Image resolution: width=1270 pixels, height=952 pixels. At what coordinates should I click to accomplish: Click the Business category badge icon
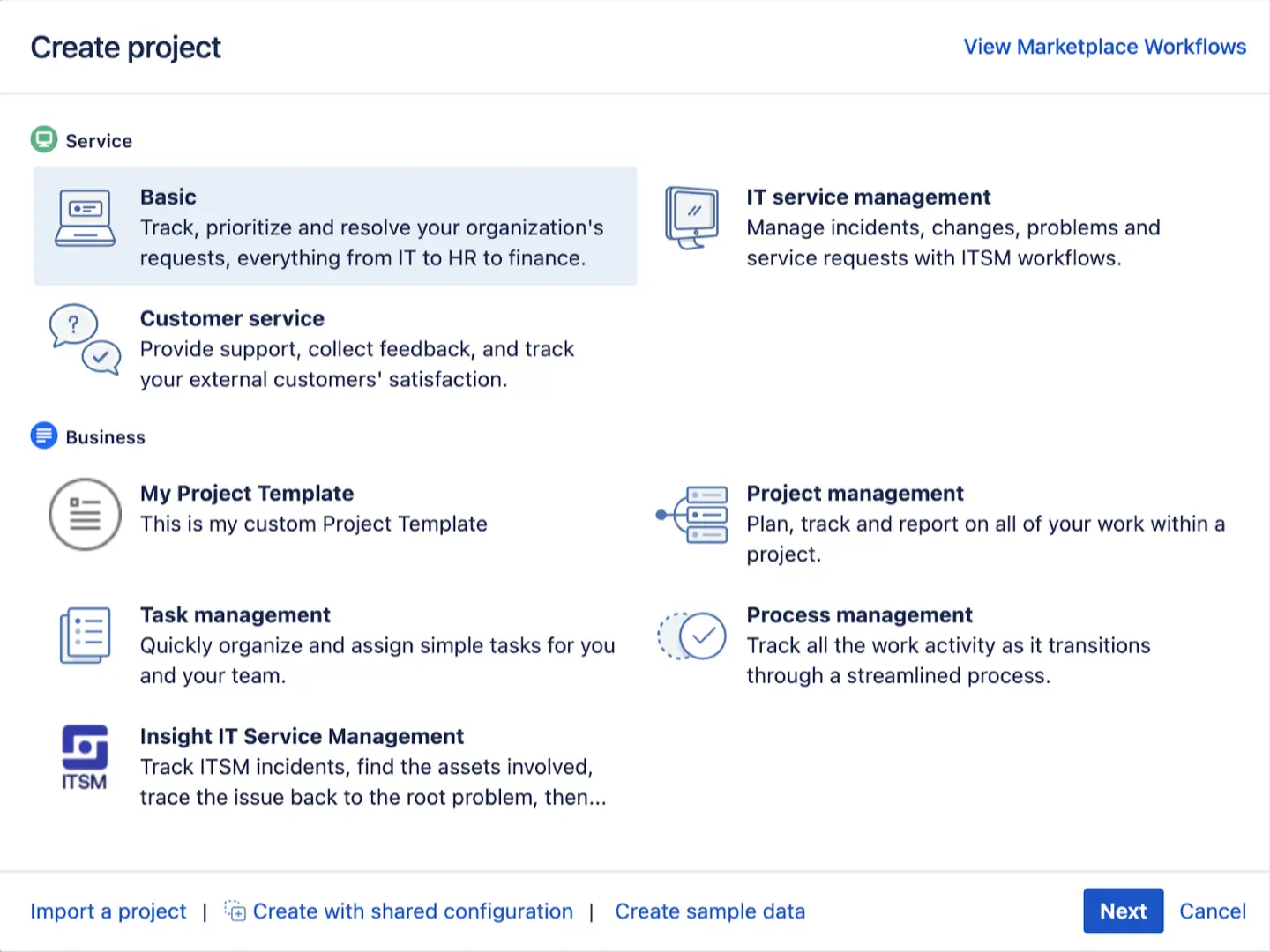click(x=43, y=435)
